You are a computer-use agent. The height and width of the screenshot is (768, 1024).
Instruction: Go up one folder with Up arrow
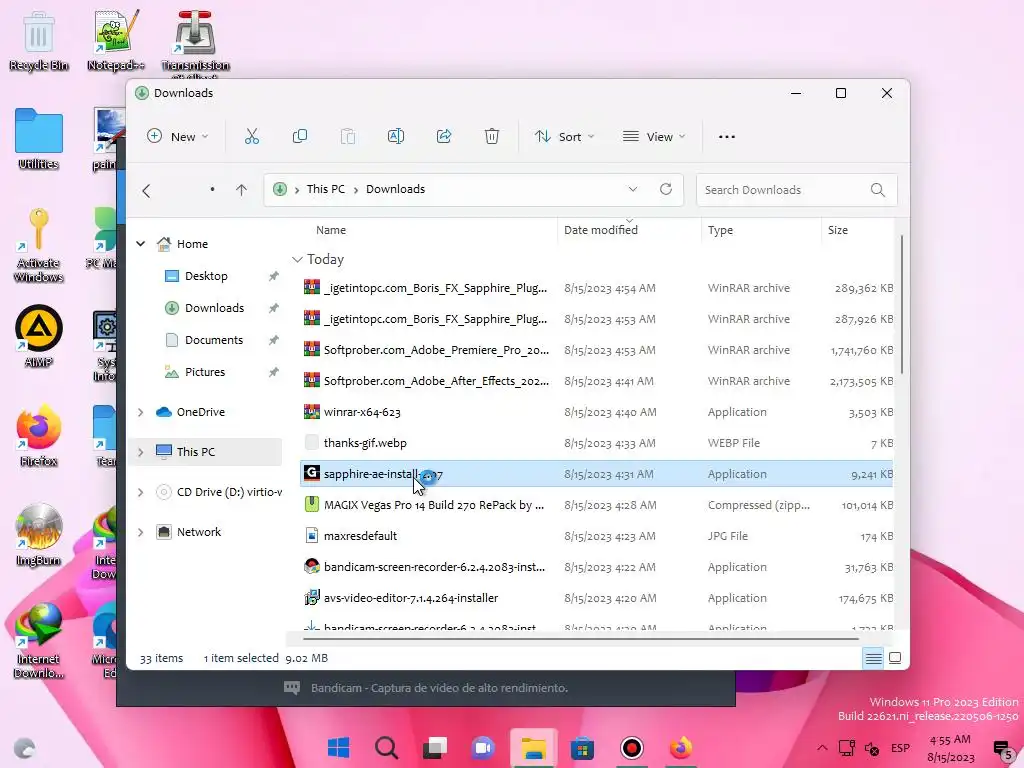(x=242, y=190)
